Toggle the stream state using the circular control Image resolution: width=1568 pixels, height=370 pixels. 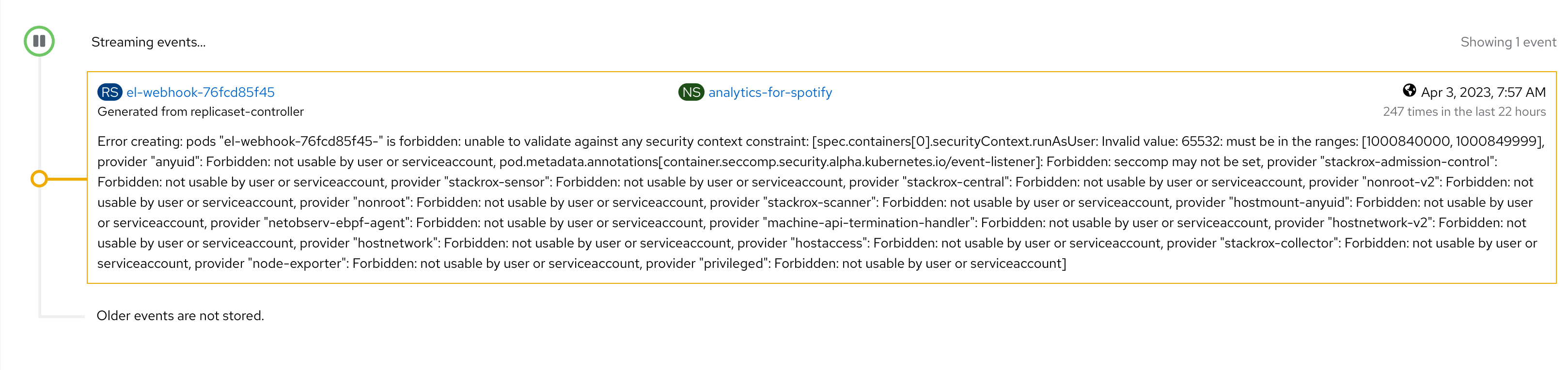39,41
